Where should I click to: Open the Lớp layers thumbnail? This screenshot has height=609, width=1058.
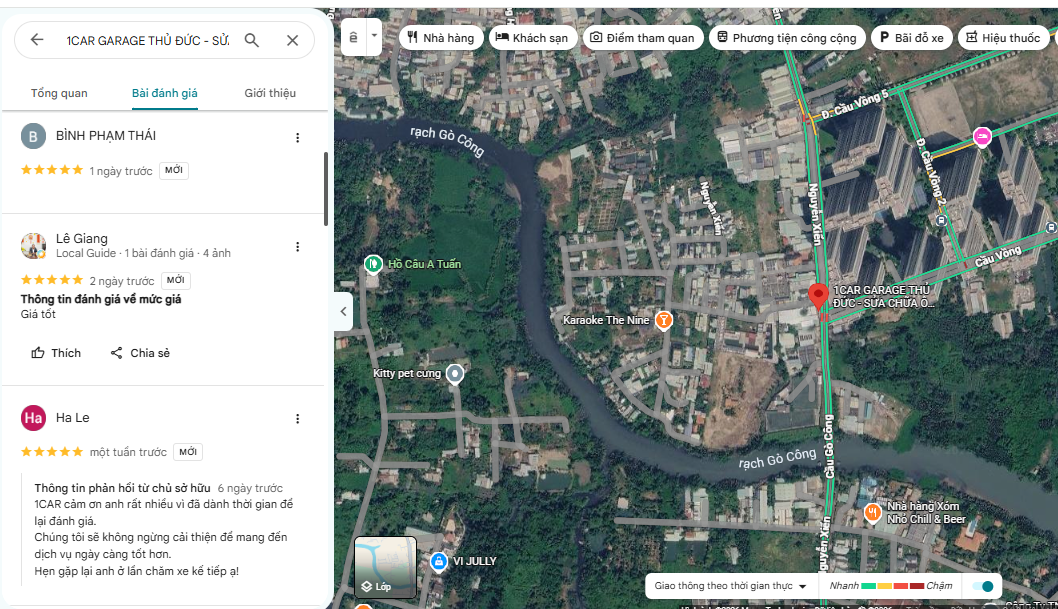(385, 567)
